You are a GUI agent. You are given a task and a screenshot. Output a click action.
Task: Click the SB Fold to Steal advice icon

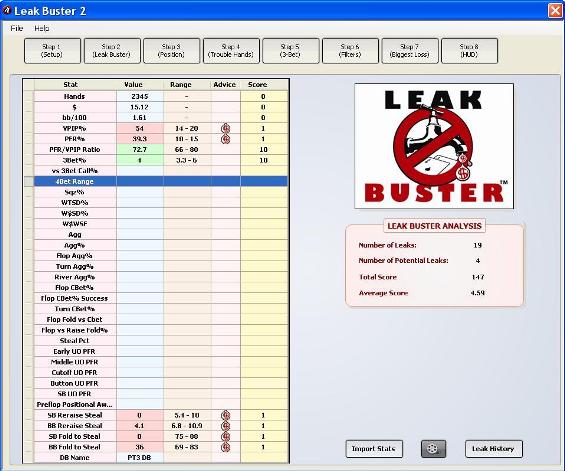click(226, 436)
